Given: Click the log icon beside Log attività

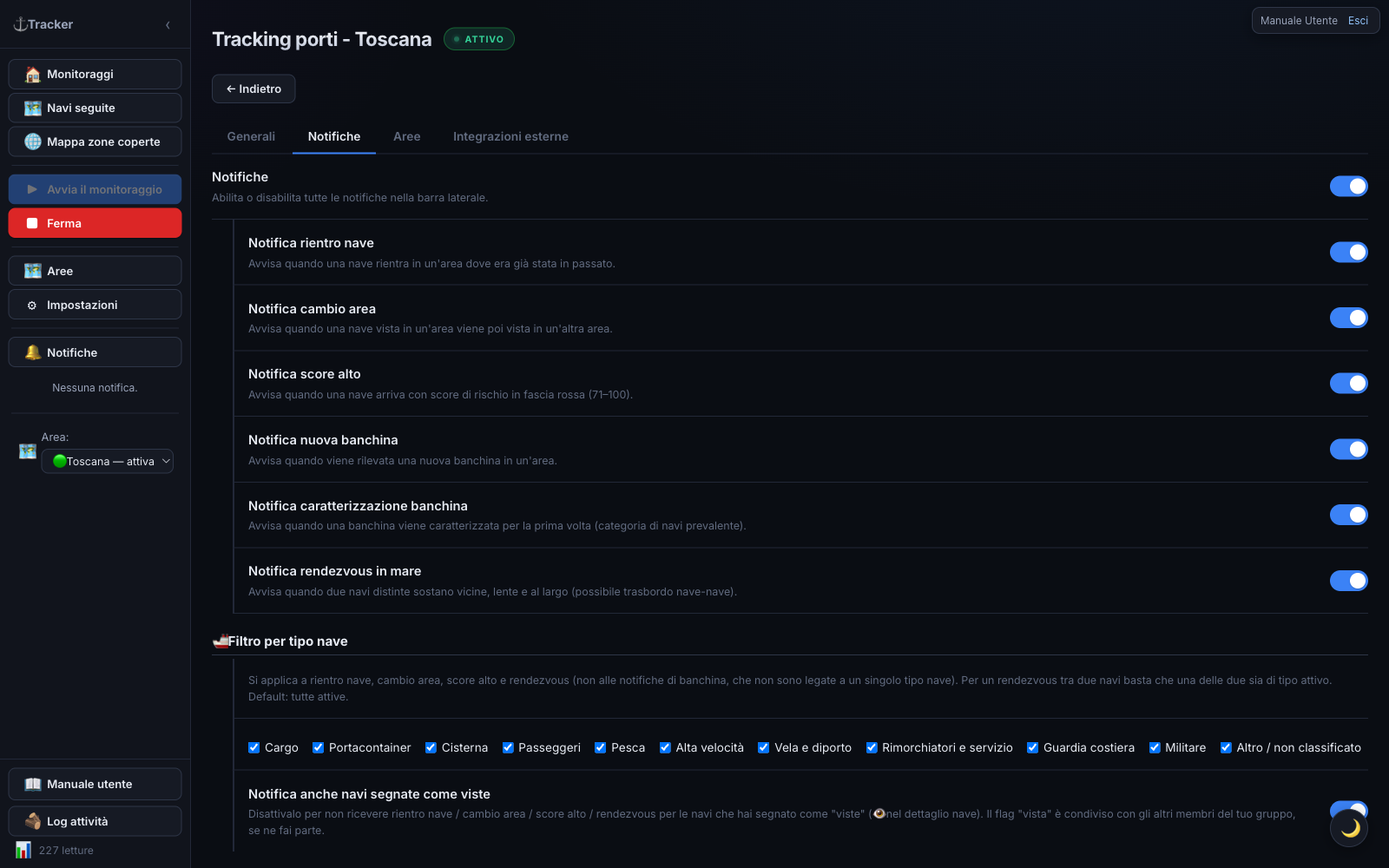Looking at the screenshot, I should [33, 821].
